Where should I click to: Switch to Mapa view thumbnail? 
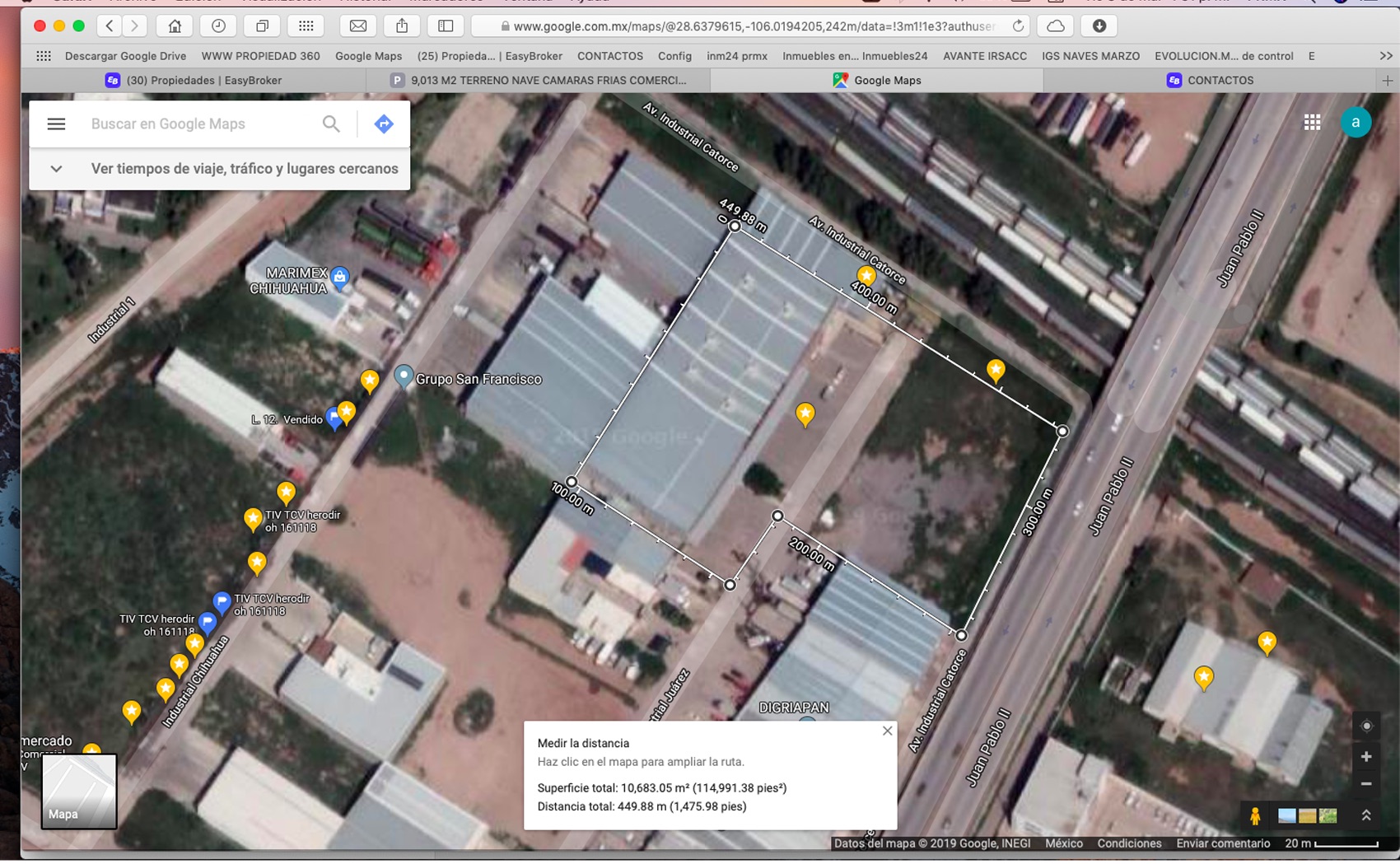tap(79, 791)
